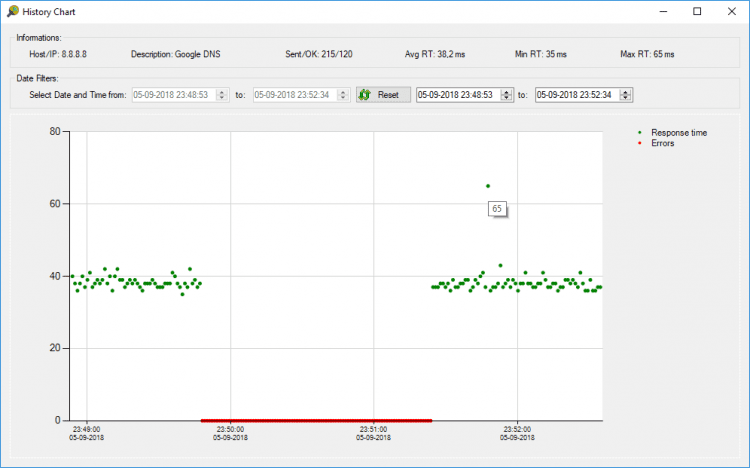
Task: Click the active start date field 23:48:53
Action: click(457, 95)
